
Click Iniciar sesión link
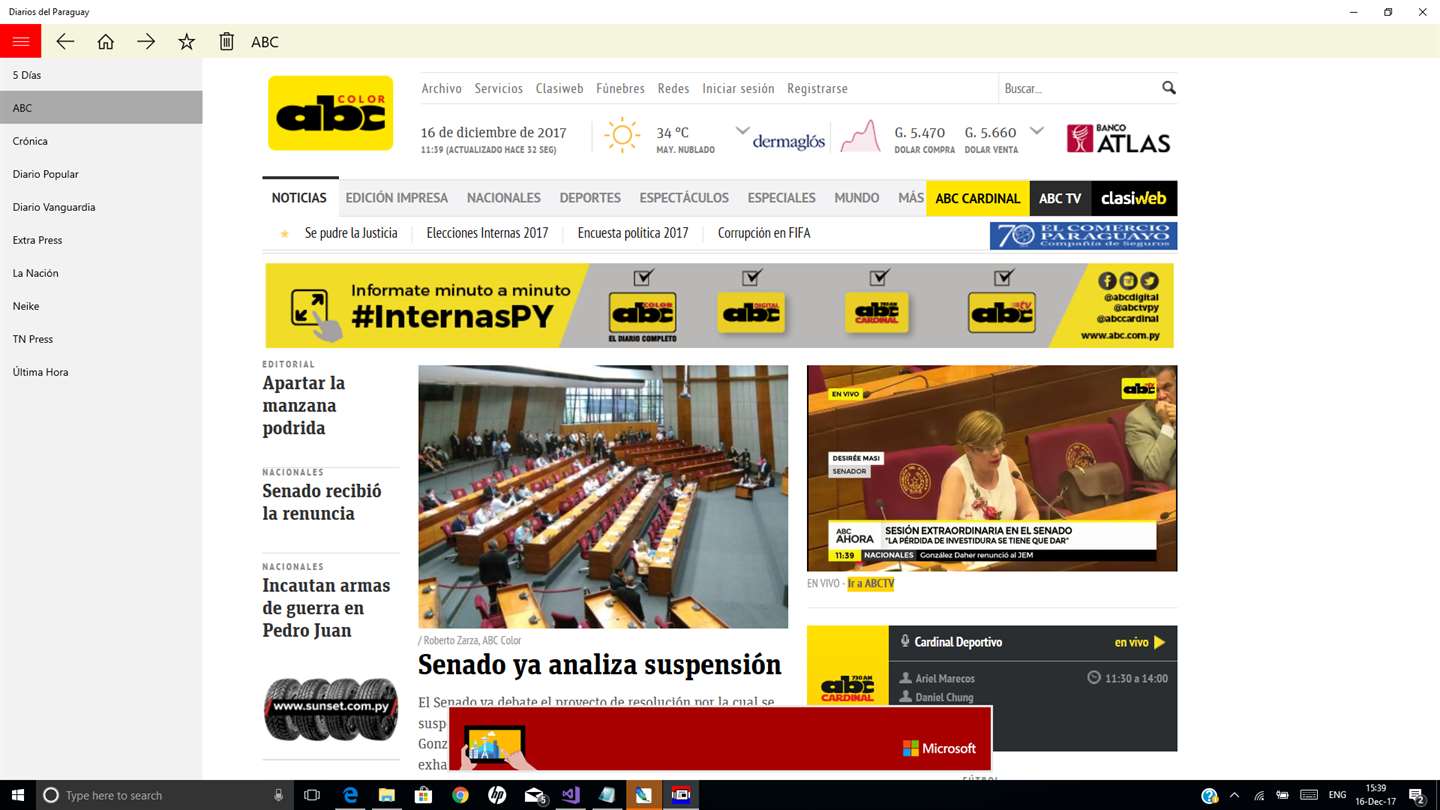pos(738,88)
